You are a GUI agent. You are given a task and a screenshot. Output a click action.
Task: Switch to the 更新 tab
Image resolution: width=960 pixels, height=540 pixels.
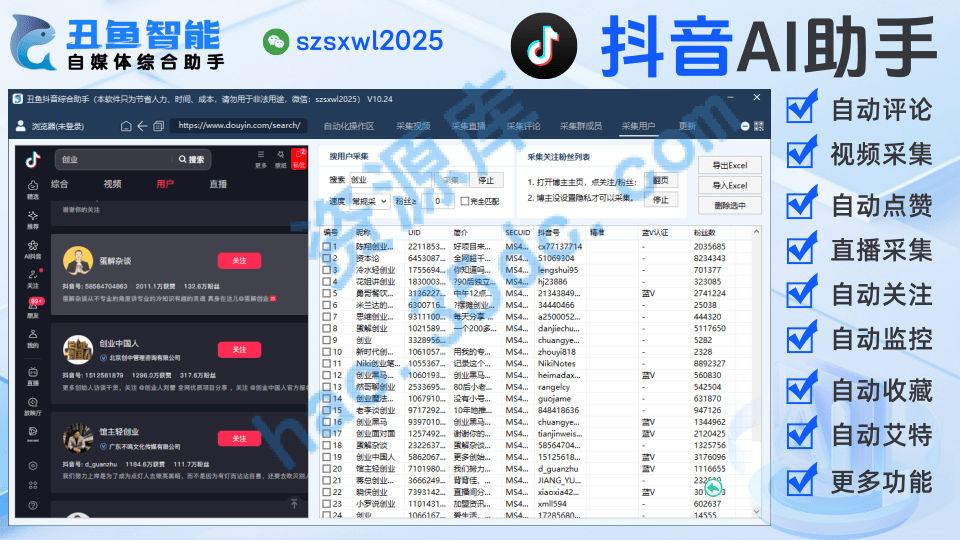click(x=687, y=126)
